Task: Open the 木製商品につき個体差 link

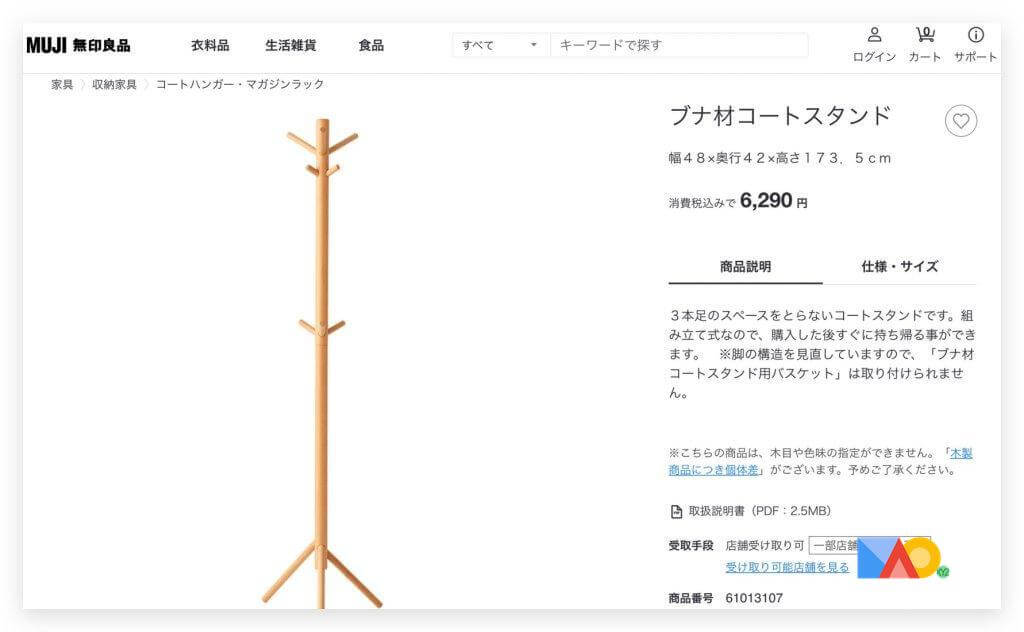Action: point(820,462)
